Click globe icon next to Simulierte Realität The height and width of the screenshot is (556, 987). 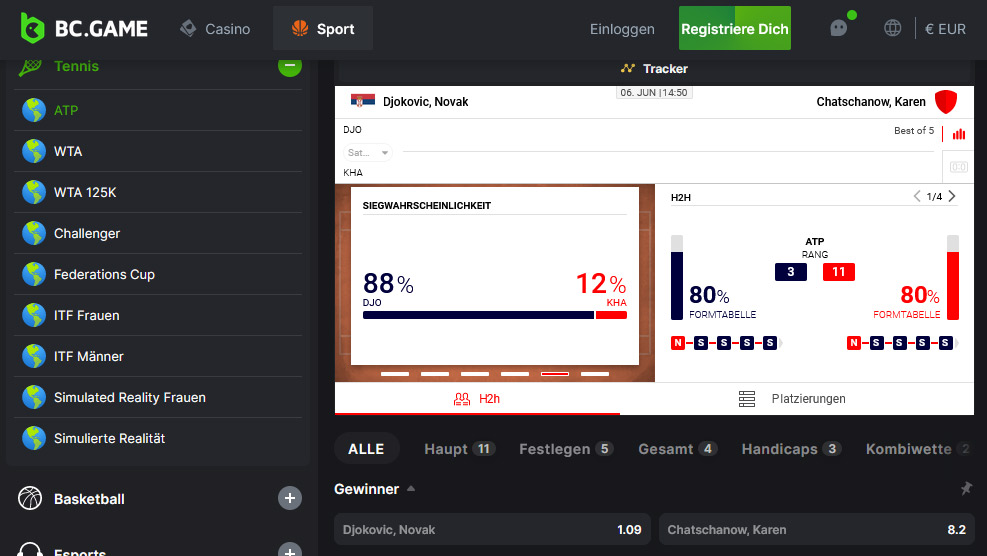tap(34, 438)
